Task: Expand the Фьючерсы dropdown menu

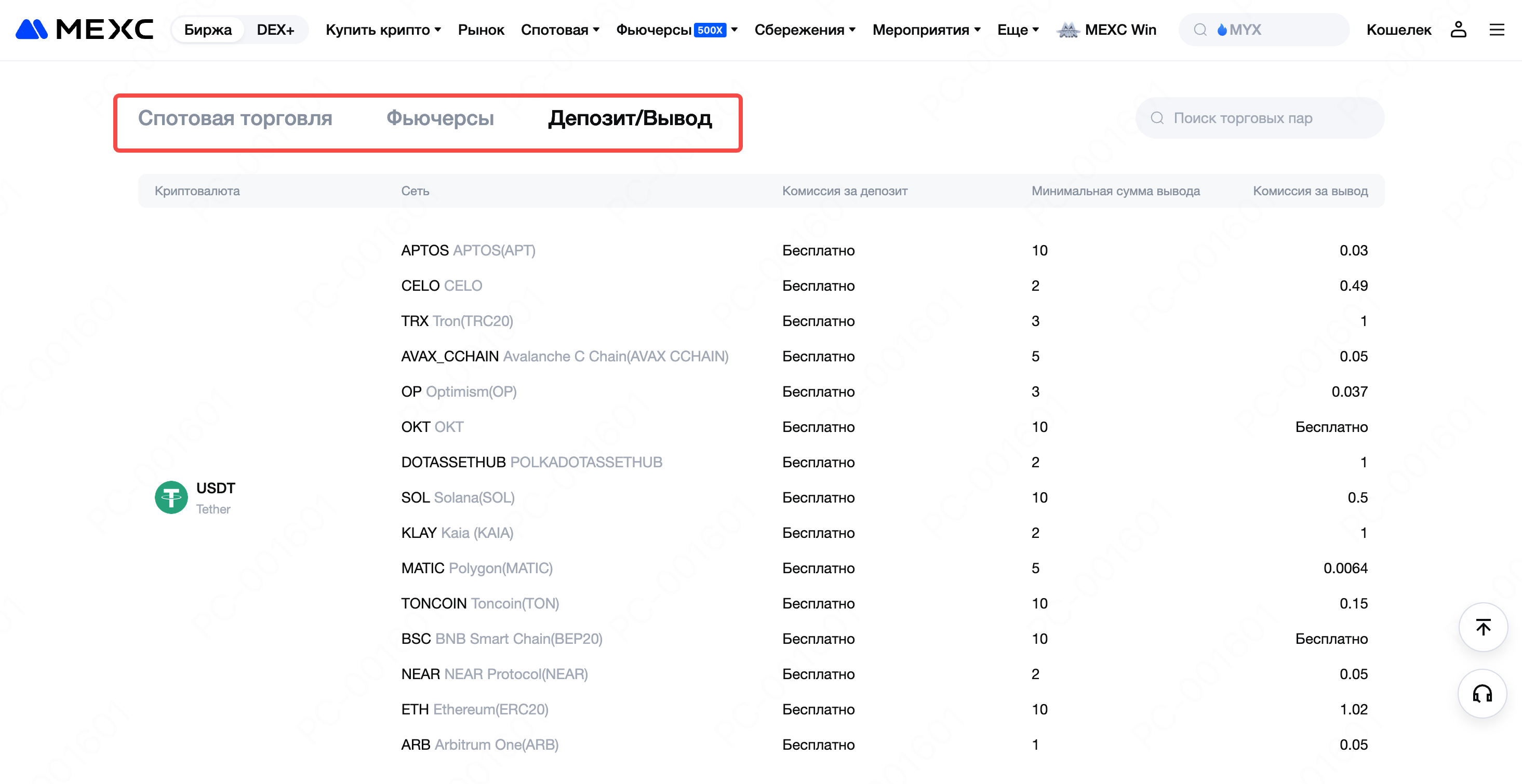Action: (x=677, y=30)
